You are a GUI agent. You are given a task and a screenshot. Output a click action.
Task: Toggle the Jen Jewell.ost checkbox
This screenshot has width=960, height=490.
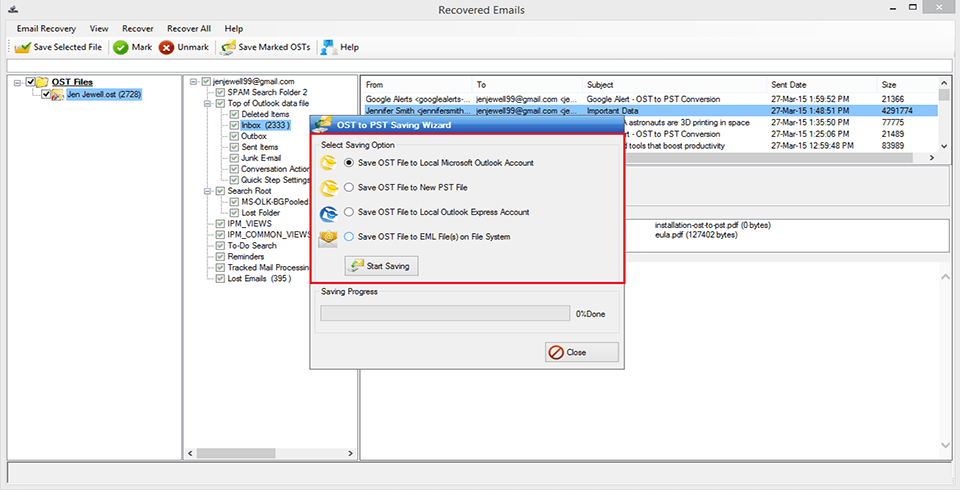(x=46, y=94)
